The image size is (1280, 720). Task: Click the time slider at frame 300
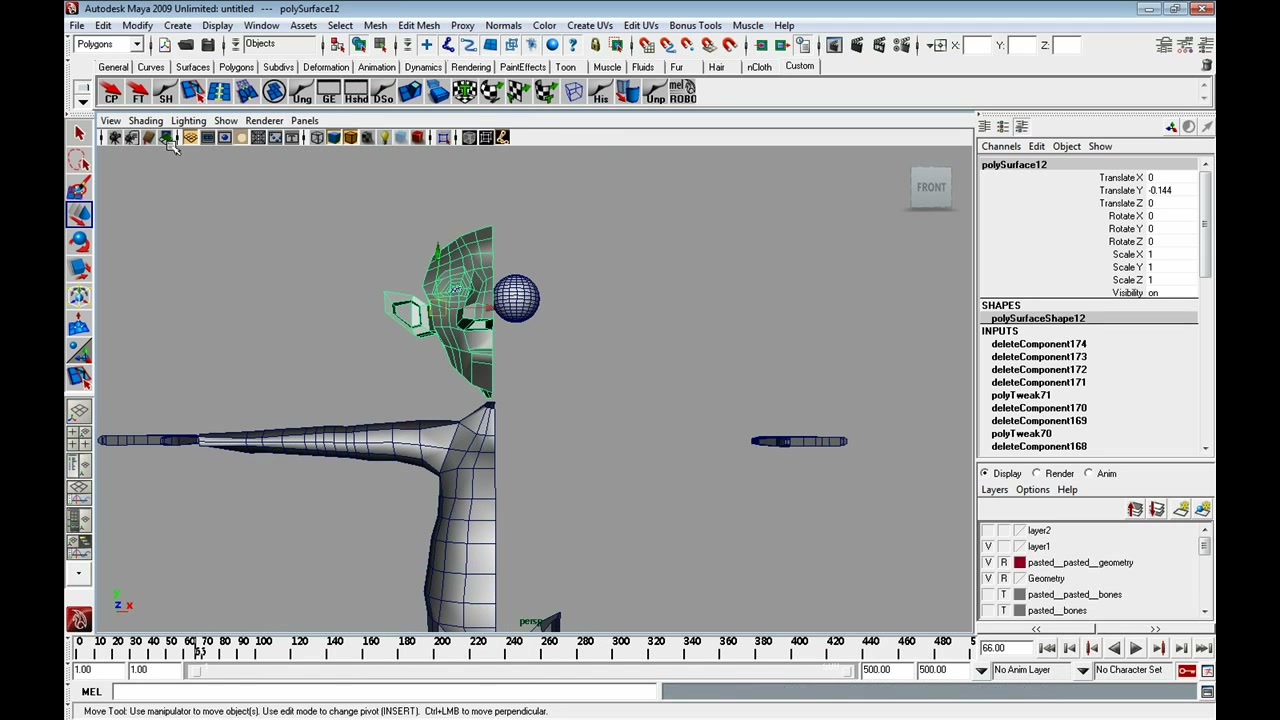pyautogui.click(x=620, y=649)
